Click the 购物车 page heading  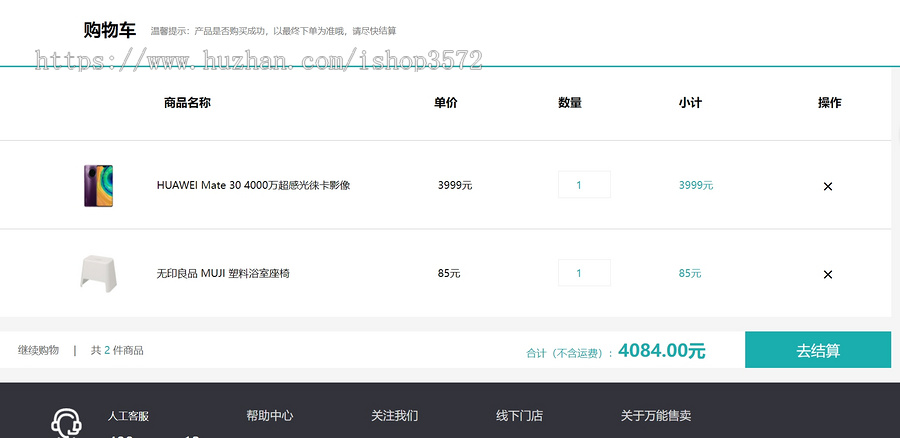point(110,30)
